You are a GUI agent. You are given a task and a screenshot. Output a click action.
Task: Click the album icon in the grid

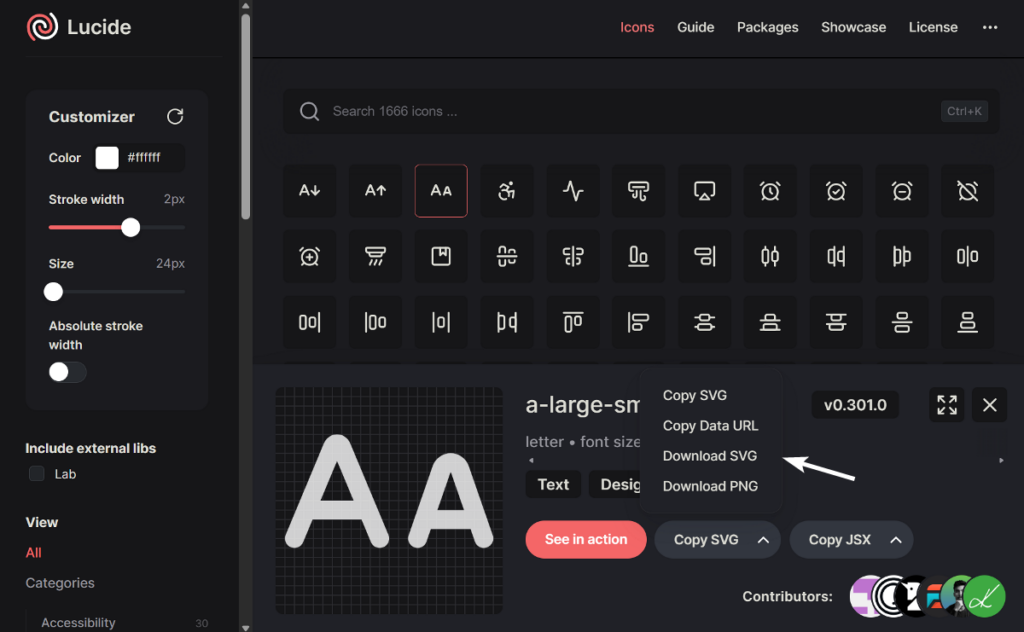click(x=441, y=256)
